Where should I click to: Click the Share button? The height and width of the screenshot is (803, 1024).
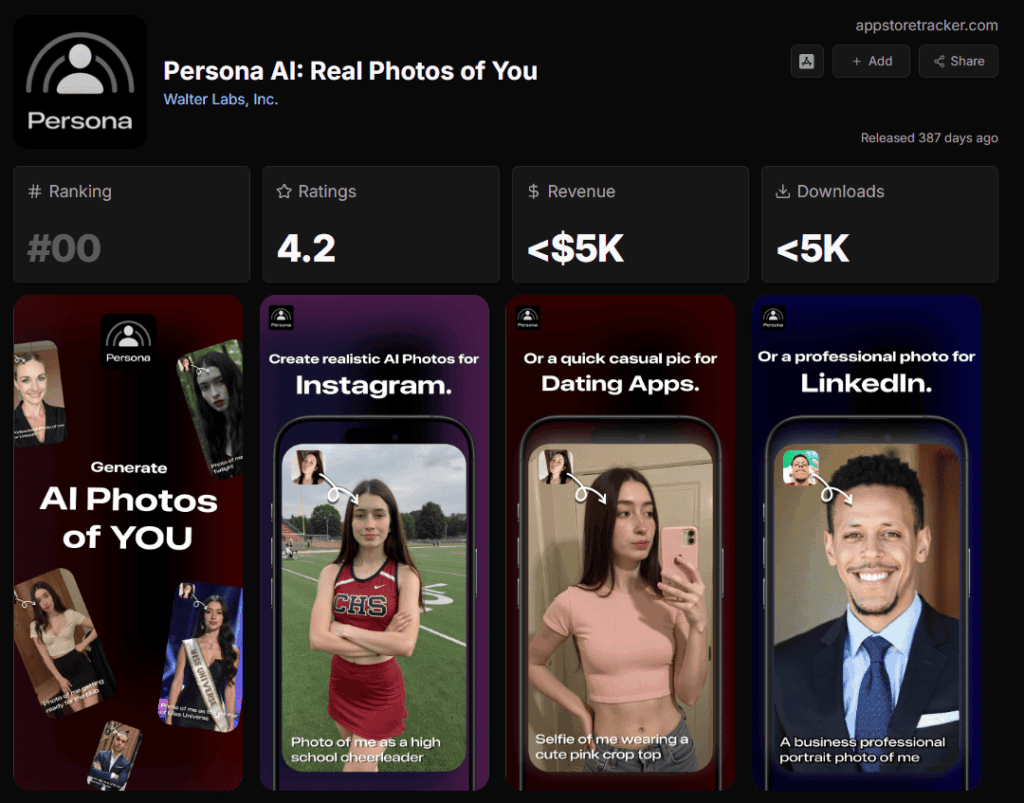pos(958,61)
